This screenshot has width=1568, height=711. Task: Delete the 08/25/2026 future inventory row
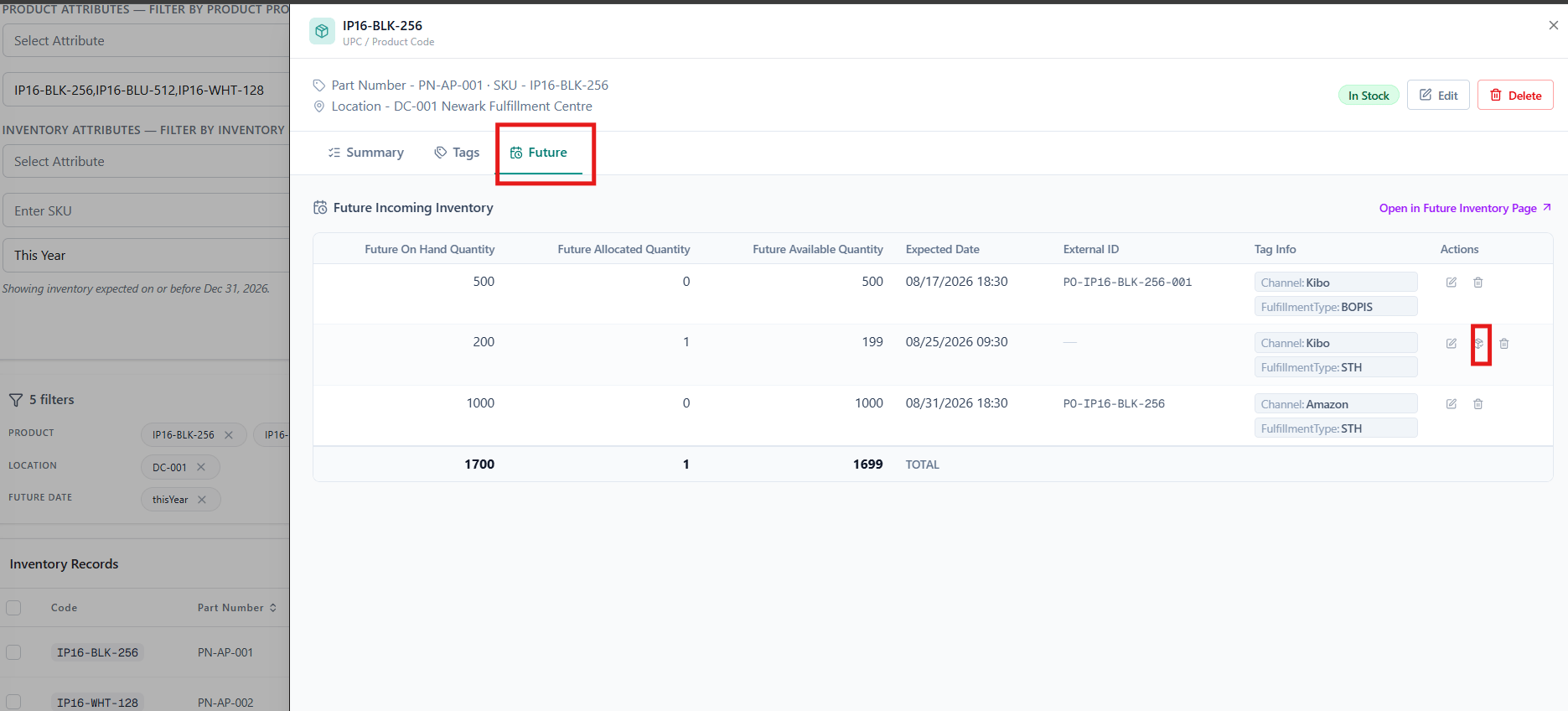coord(1503,344)
